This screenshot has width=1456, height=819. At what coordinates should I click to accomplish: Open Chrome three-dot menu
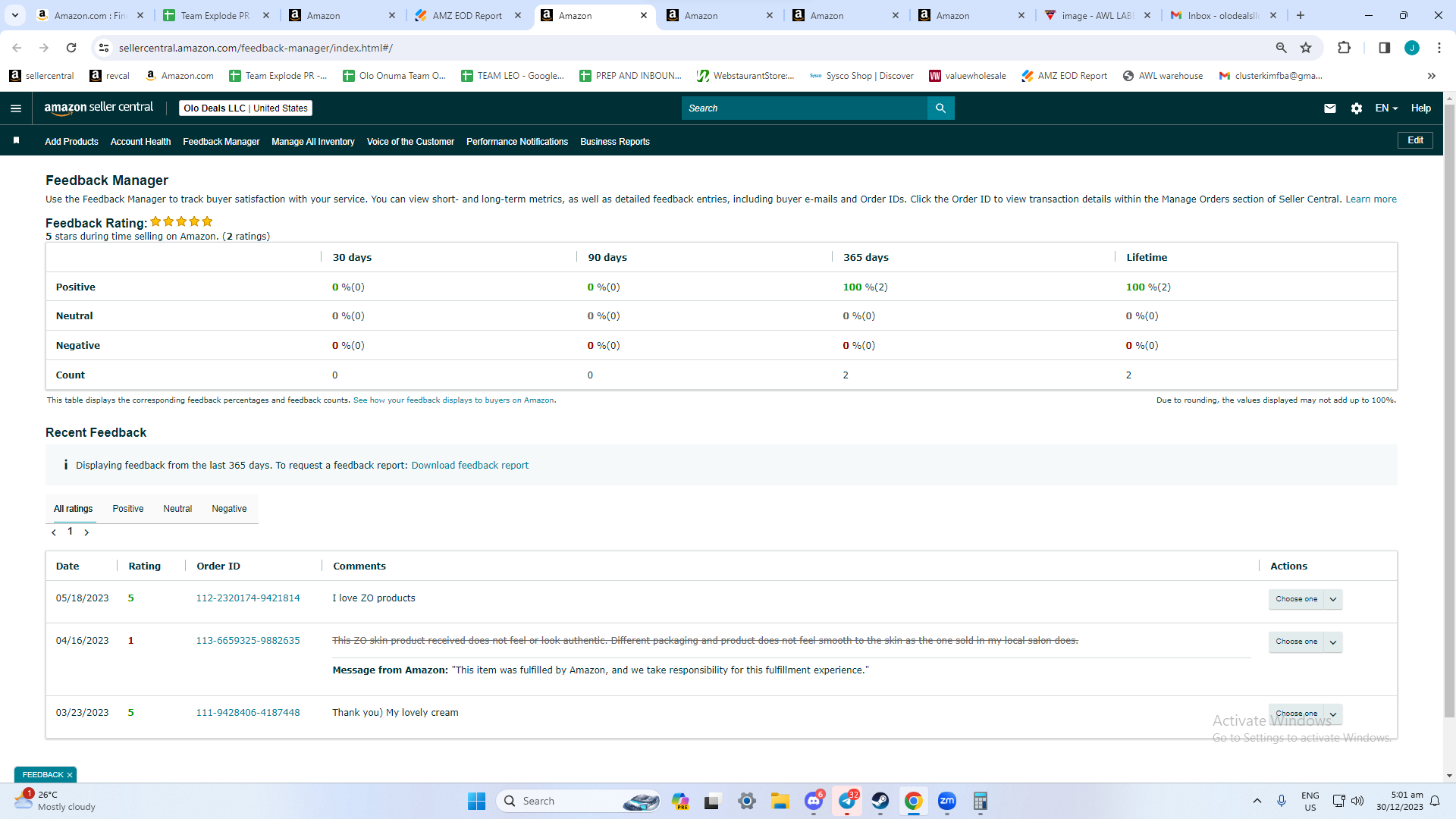(x=1439, y=48)
